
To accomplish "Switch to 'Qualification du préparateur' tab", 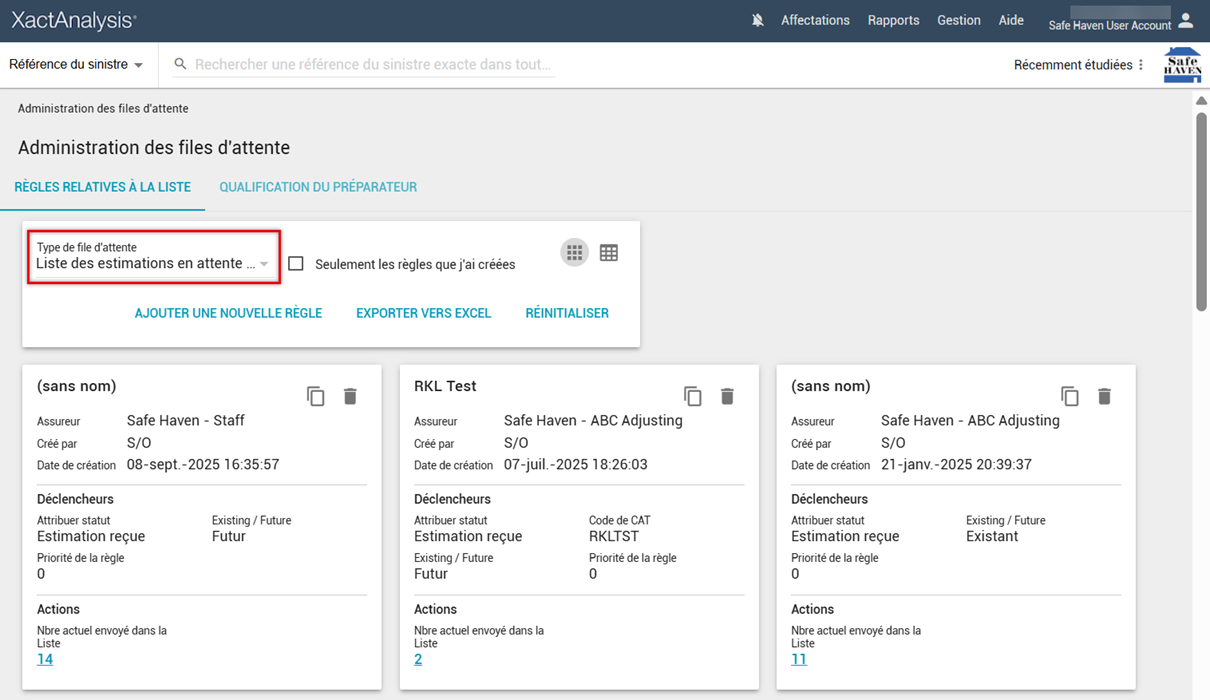I will pos(318,187).
